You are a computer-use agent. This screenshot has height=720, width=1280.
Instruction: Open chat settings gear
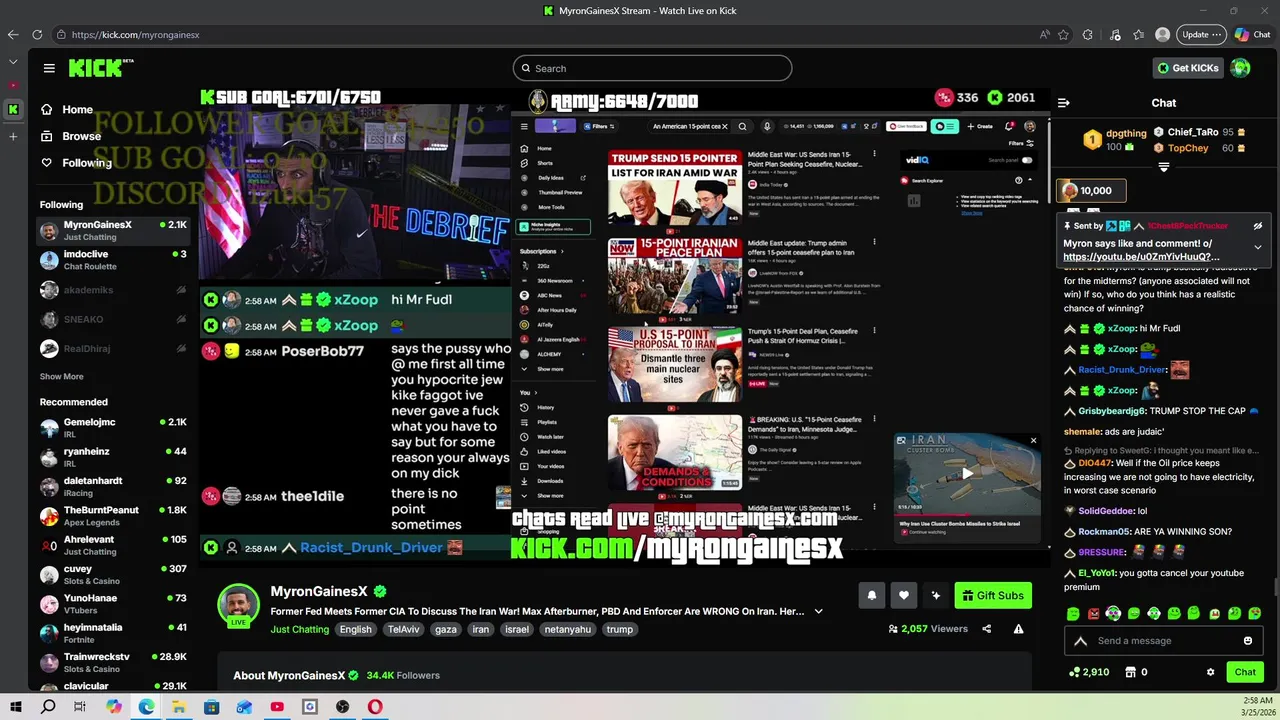click(1210, 672)
